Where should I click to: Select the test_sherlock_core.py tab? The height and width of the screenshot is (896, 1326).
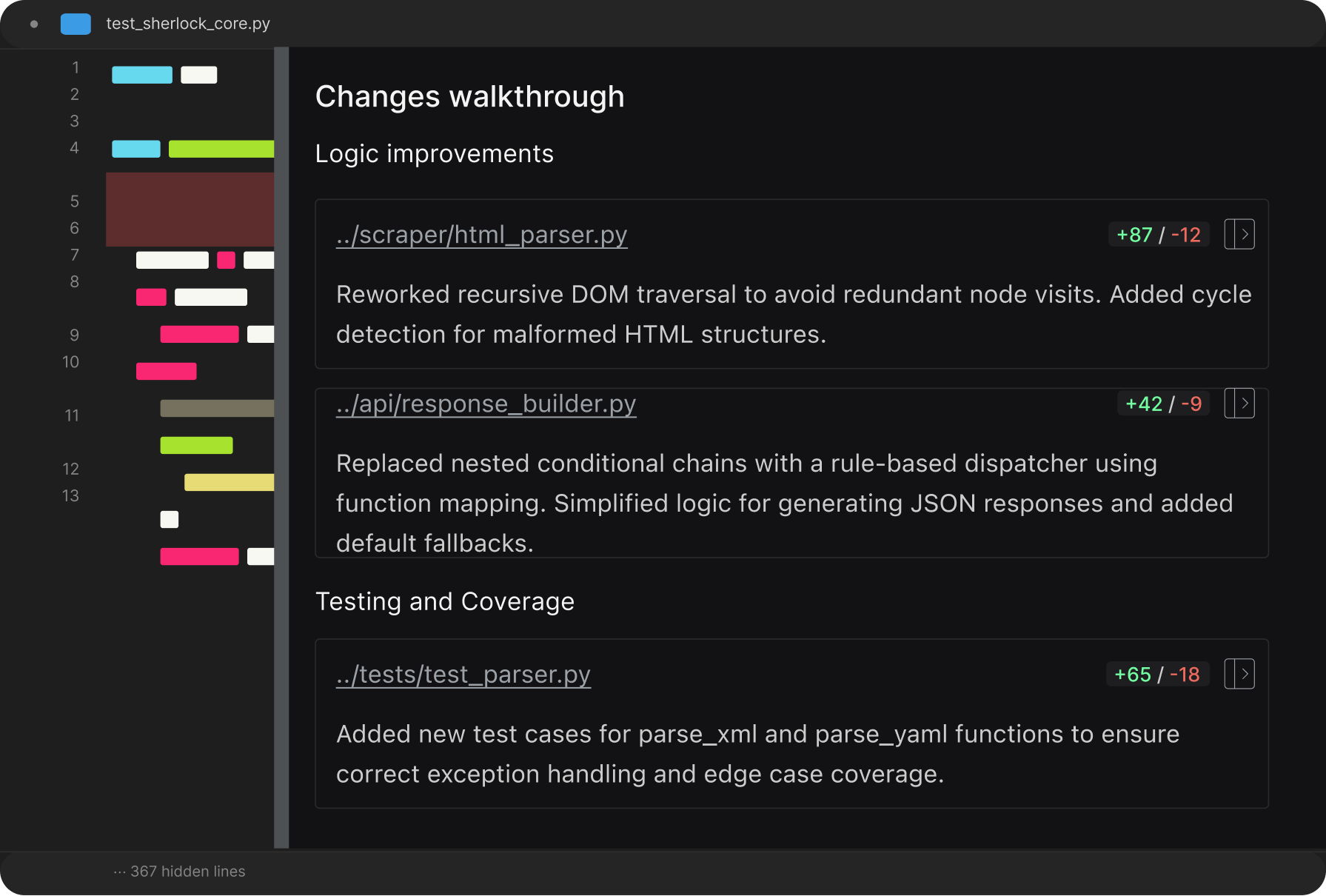(188, 24)
